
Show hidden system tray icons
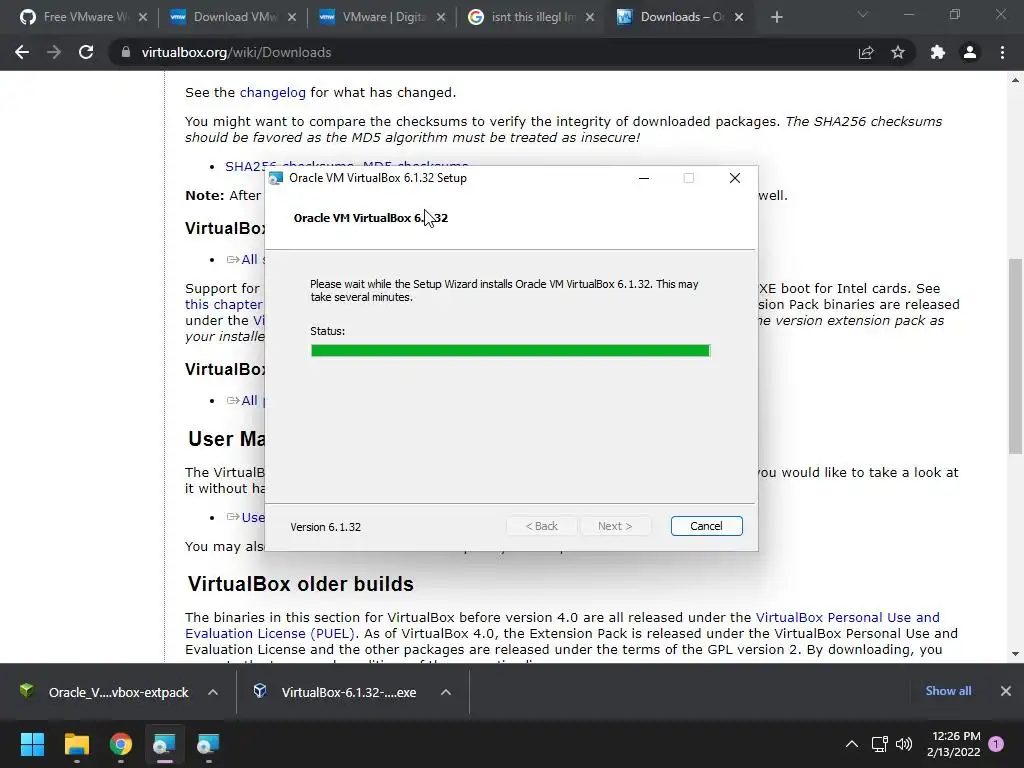(852, 744)
